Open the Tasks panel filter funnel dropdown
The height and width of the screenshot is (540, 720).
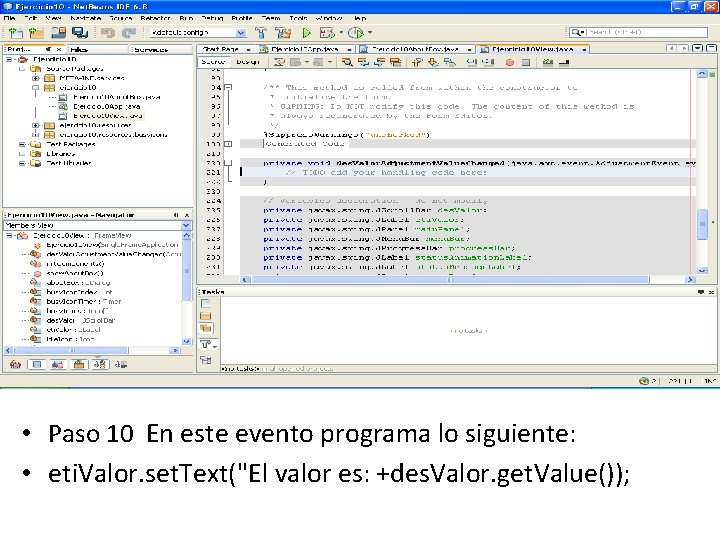208,344
